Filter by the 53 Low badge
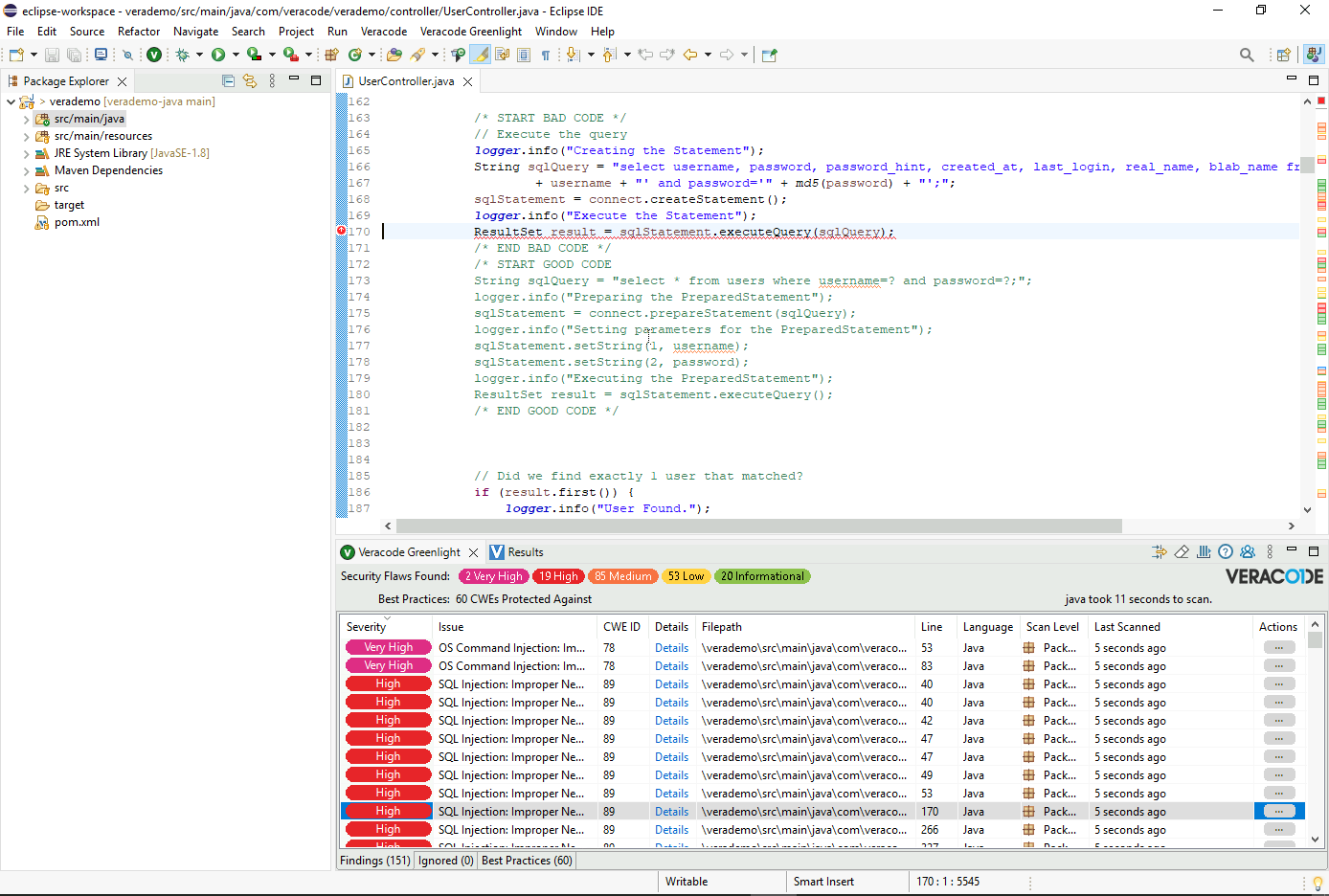Image resolution: width=1329 pixels, height=896 pixels. 686,576
